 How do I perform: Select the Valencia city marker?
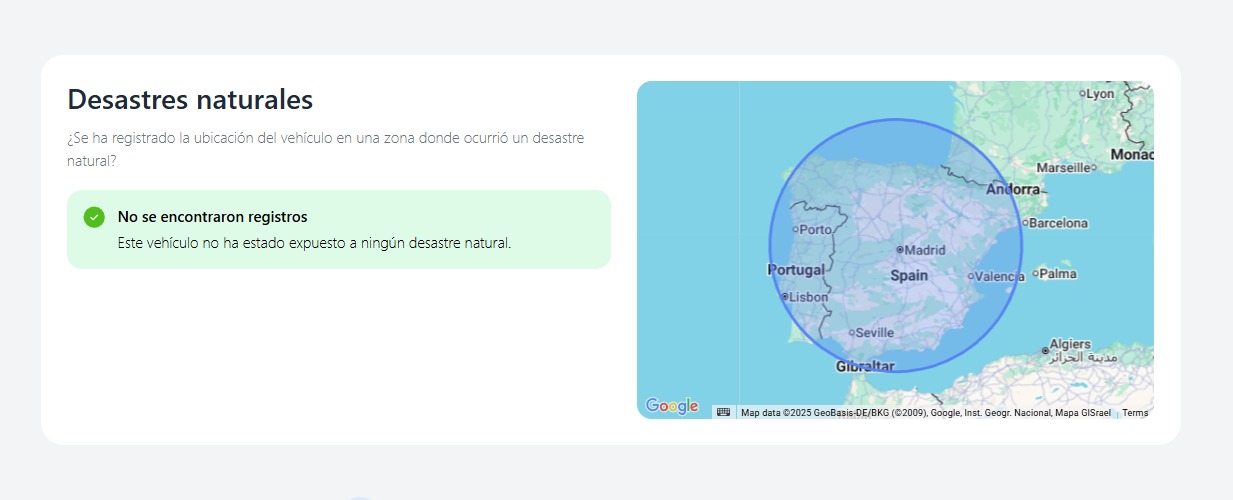pyautogui.click(x=970, y=277)
